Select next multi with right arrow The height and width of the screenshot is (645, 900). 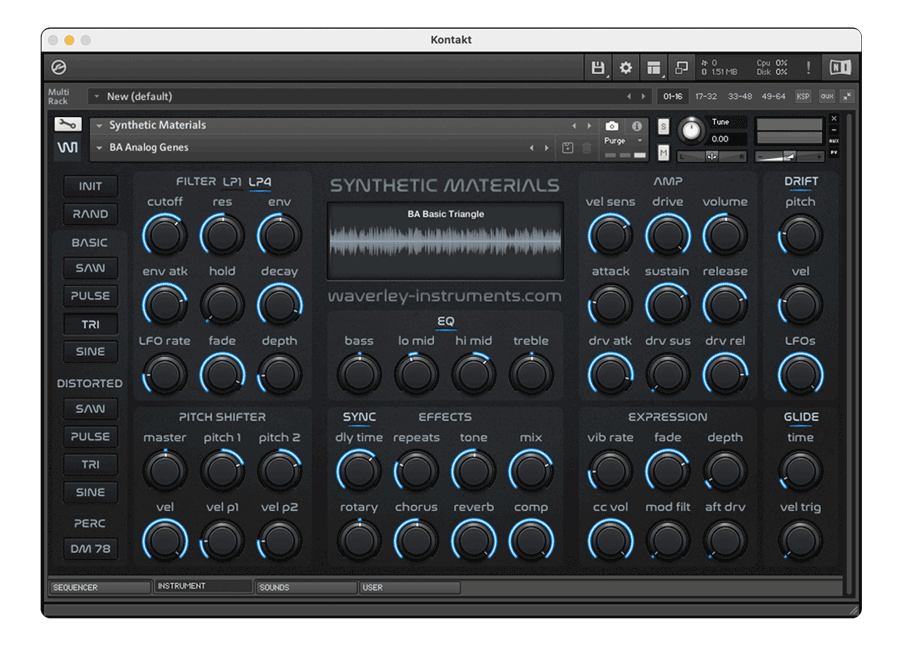pyautogui.click(x=643, y=96)
